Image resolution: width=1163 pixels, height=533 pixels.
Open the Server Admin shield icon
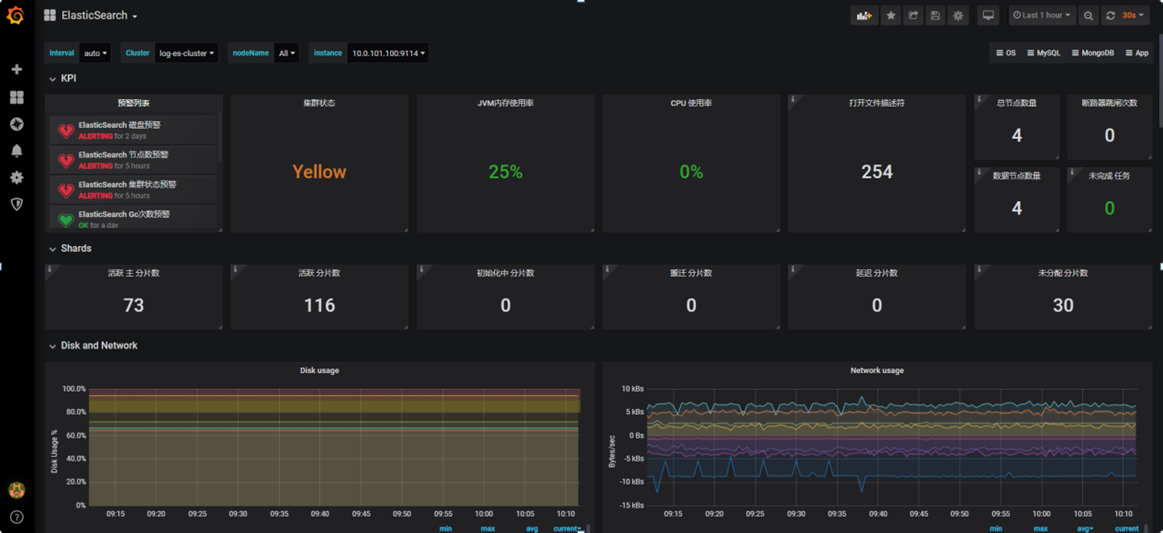click(x=16, y=204)
